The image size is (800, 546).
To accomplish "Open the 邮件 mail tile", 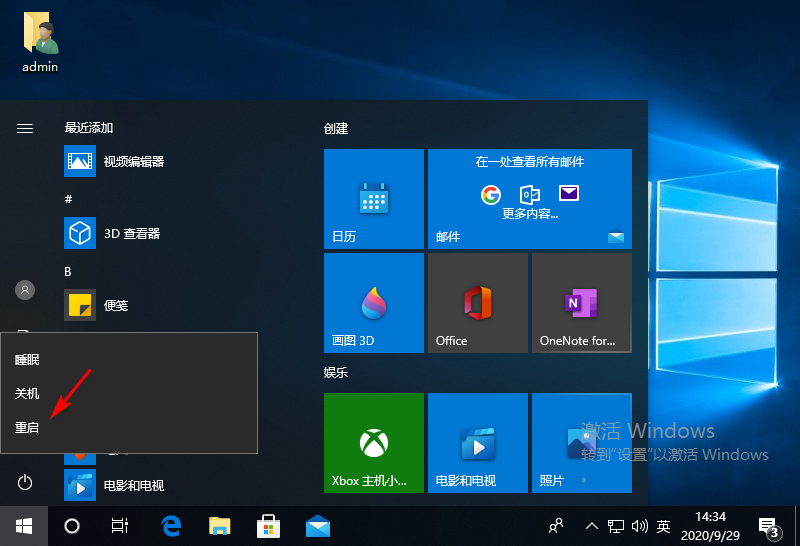I will [529, 199].
